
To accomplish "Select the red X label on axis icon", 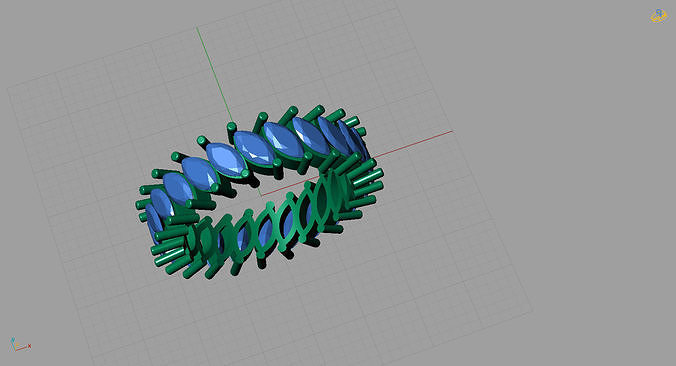I will tap(29, 346).
